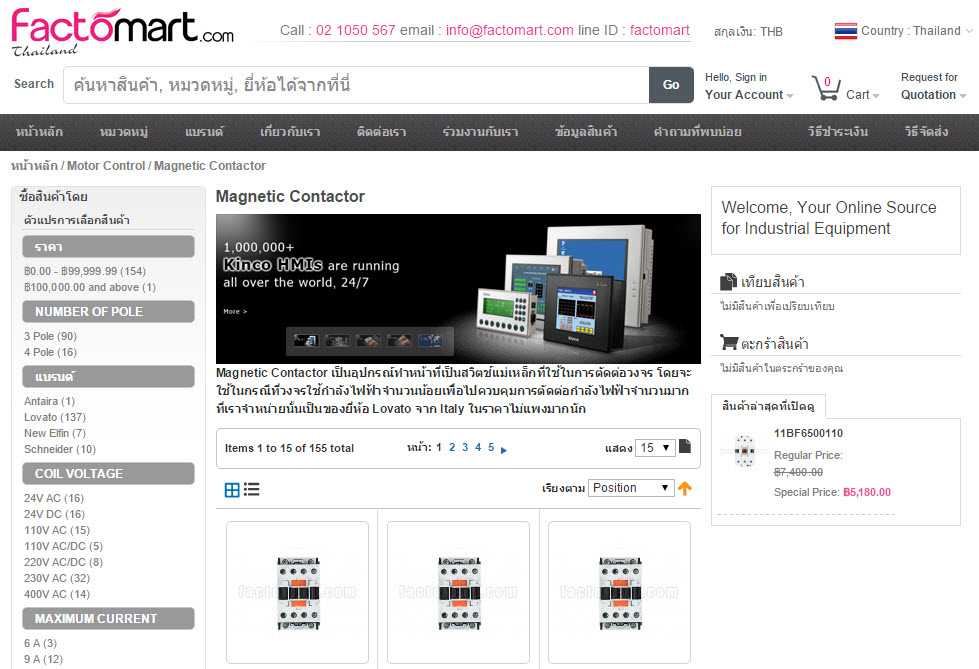
Task: Click the document icon beside items-per-page
Action: (685, 446)
